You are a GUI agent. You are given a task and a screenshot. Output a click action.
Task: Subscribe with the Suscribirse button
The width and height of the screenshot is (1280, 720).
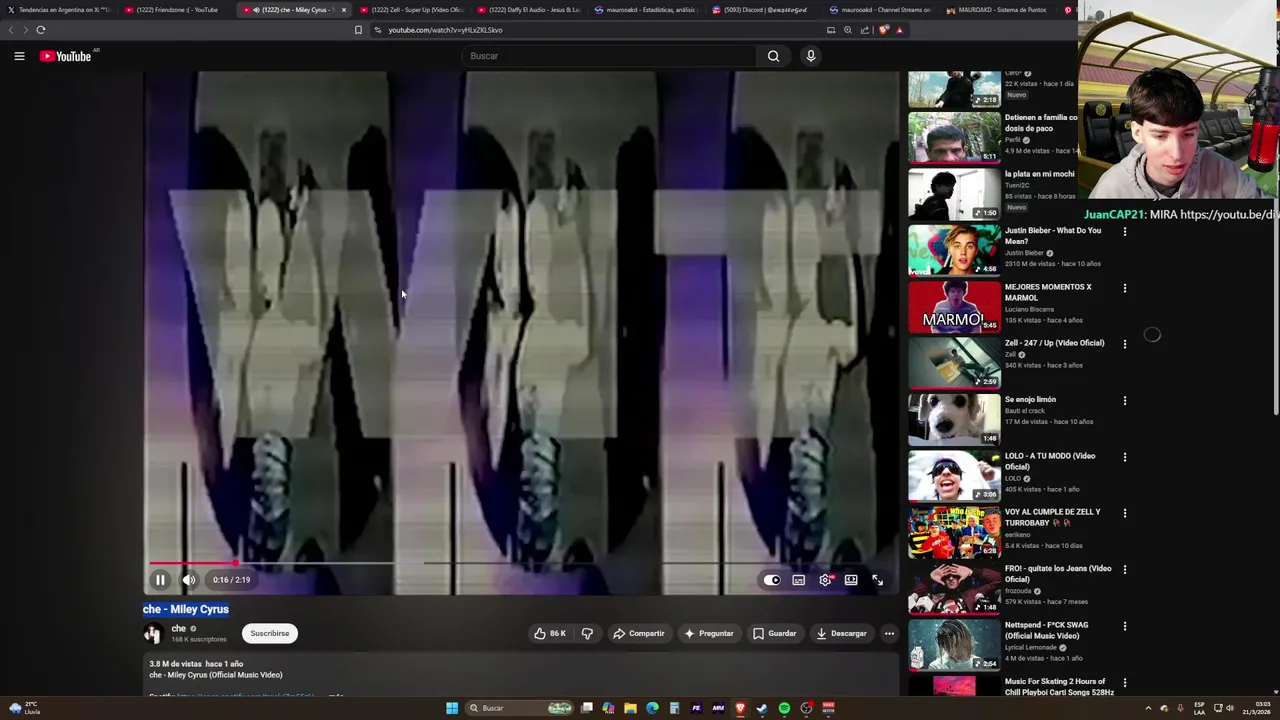coord(270,633)
